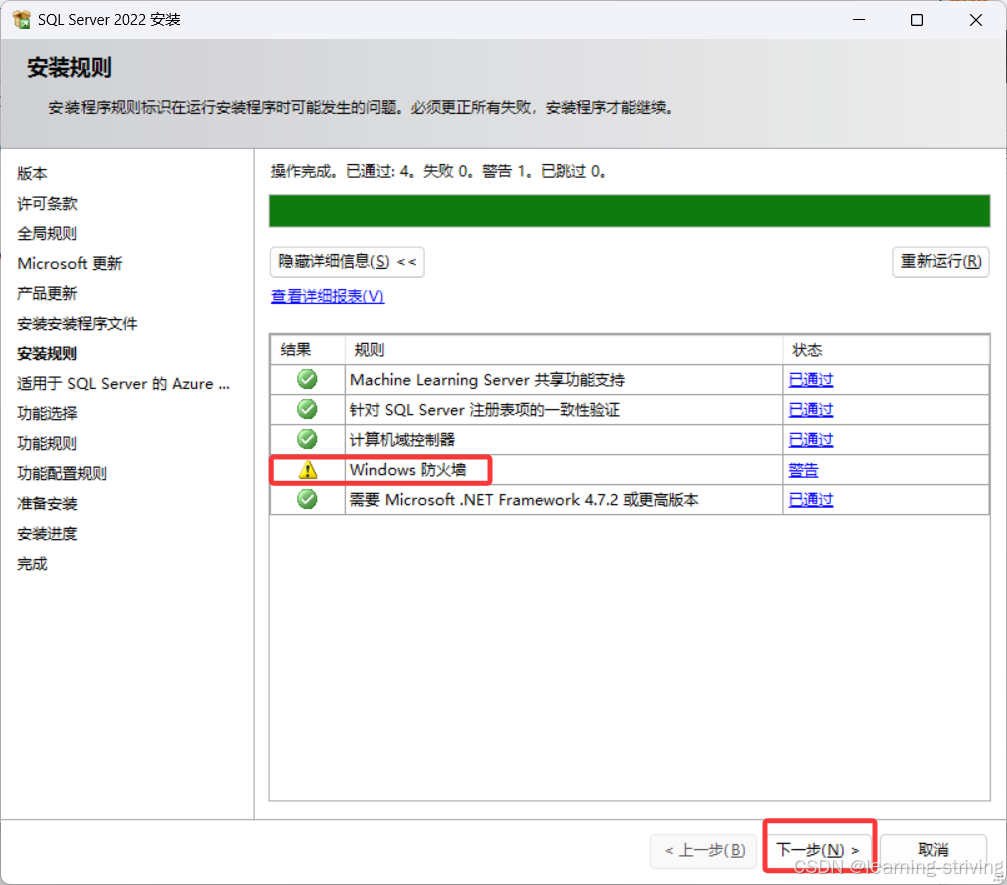Collapse details with 隐藏详细信息(S) button
This screenshot has width=1007, height=885.
coord(347,262)
